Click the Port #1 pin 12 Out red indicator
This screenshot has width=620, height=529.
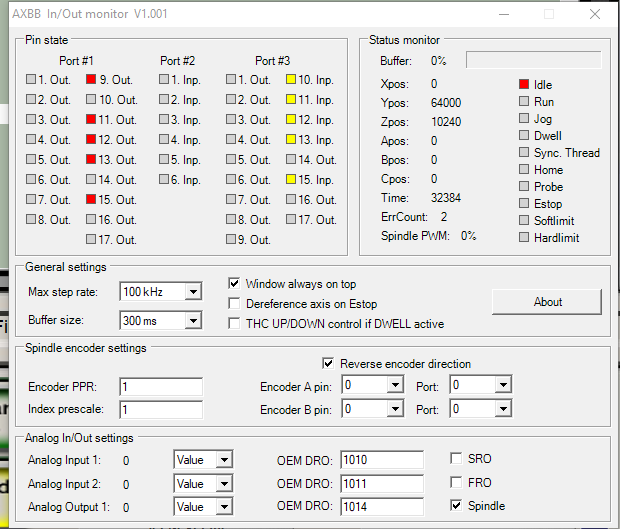click(x=91, y=139)
